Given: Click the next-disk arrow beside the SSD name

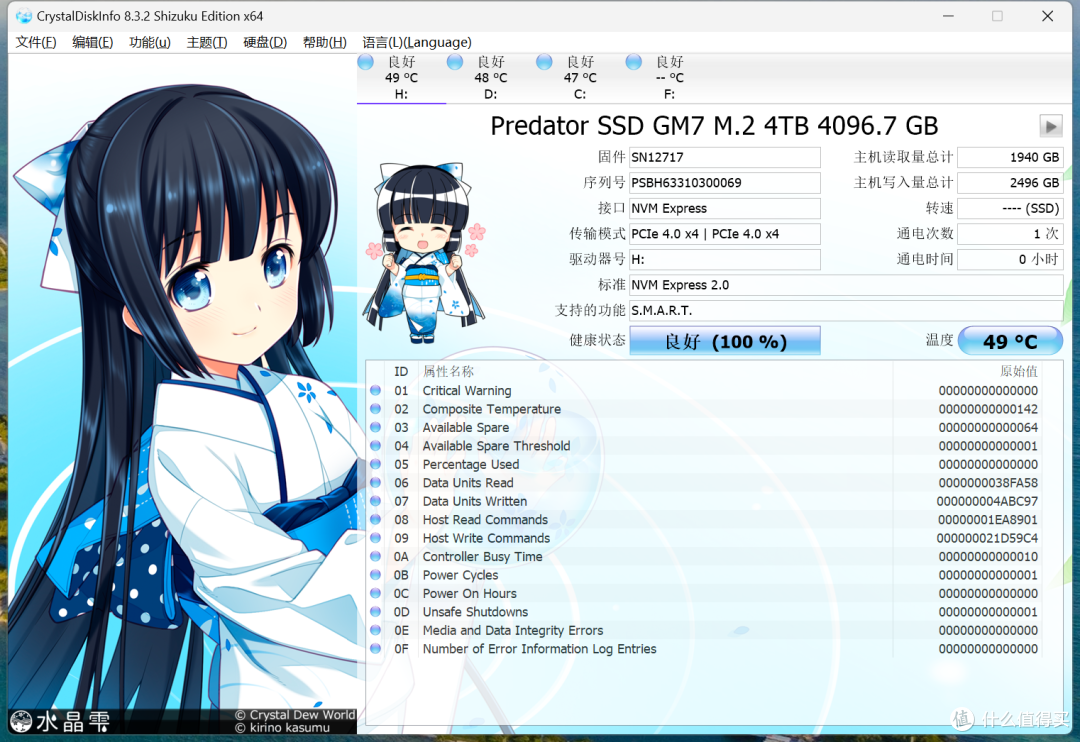Looking at the screenshot, I should point(1050,126).
